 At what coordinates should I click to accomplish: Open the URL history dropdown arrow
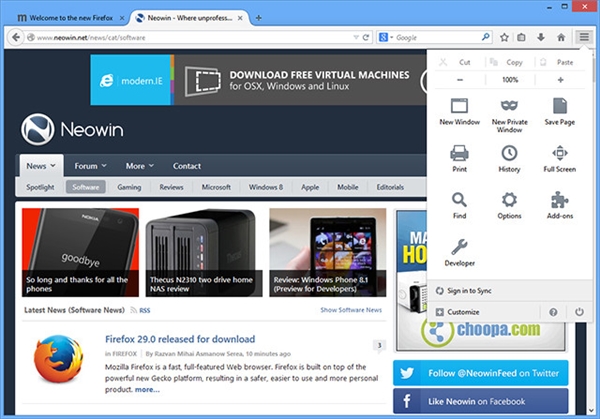click(356, 37)
